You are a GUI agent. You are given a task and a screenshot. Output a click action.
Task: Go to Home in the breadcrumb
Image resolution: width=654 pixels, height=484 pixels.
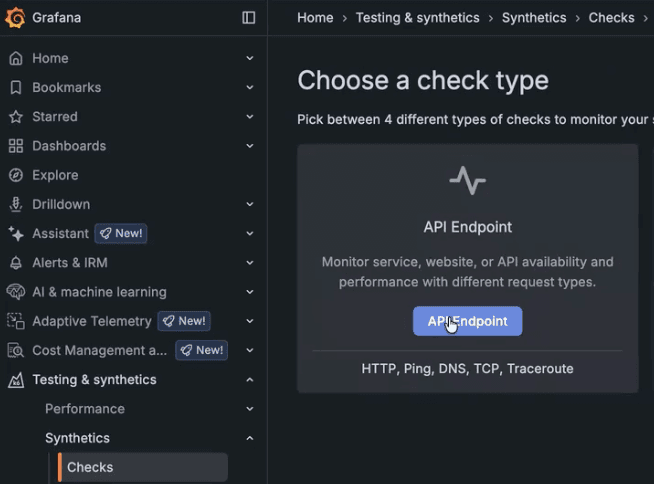coord(315,18)
